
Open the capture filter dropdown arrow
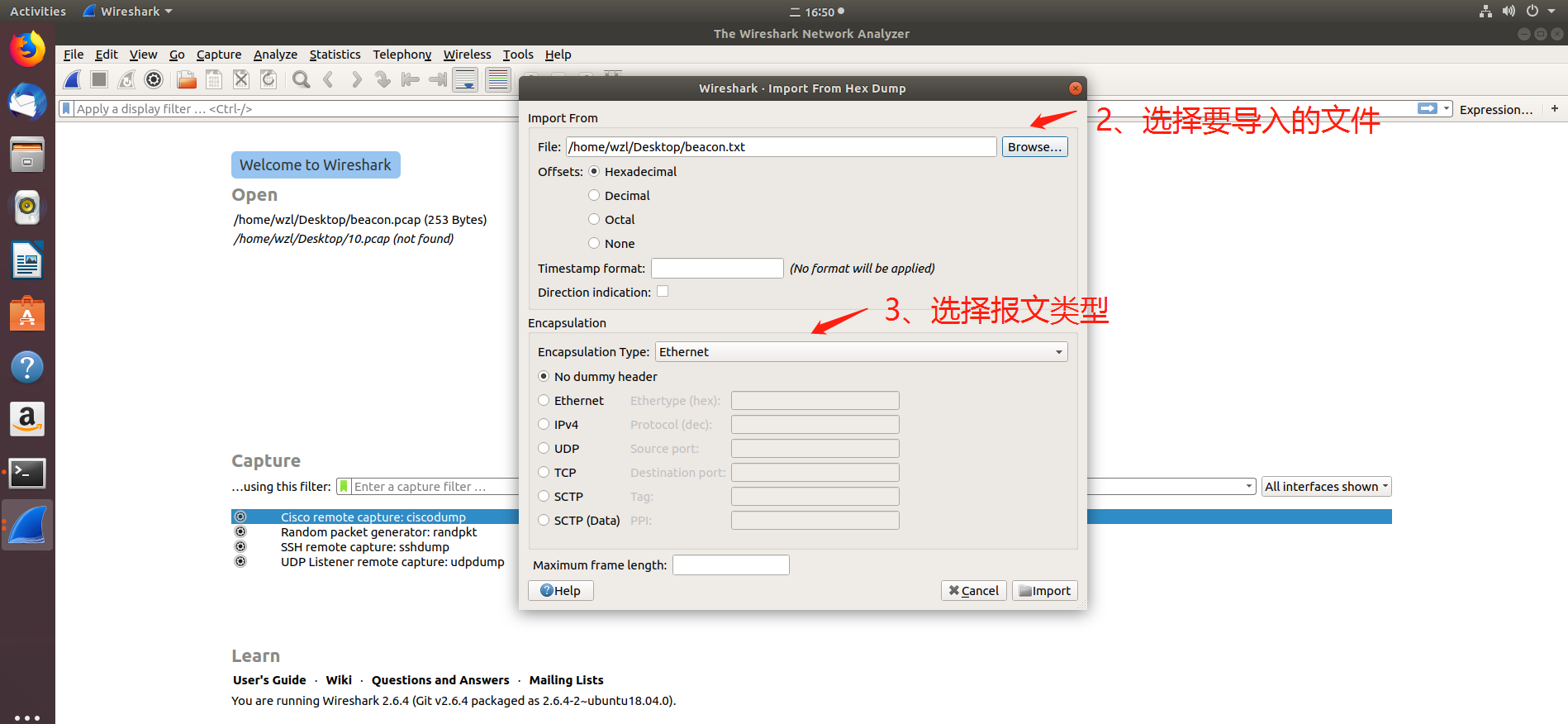[1249, 487]
